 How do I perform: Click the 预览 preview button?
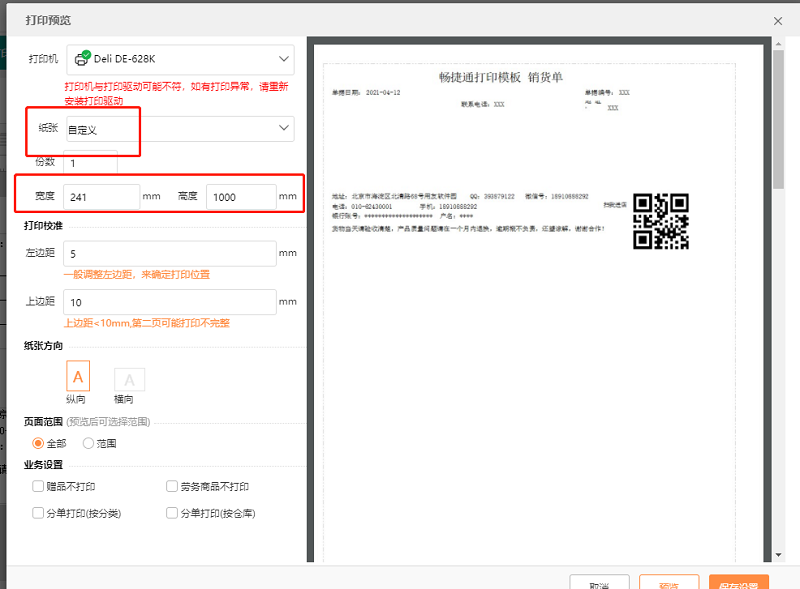(669, 582)
